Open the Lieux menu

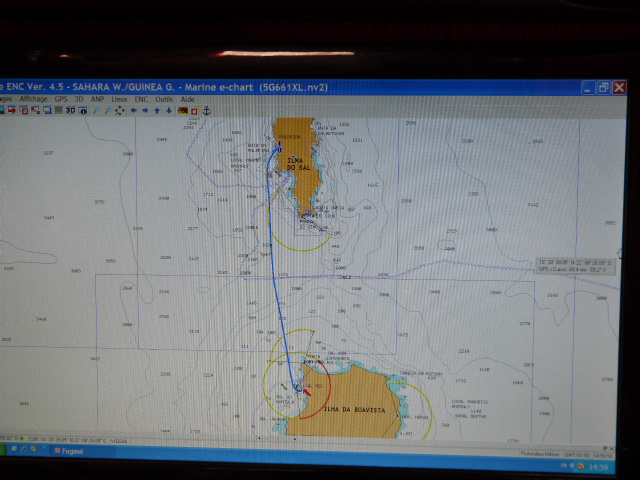119,99
